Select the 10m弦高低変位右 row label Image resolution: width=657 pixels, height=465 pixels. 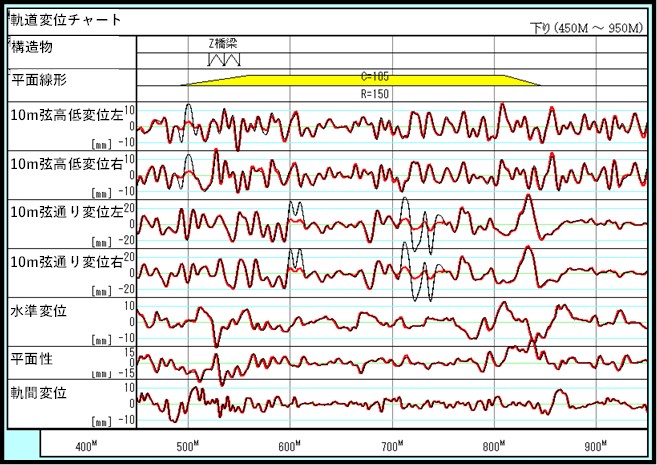coord(66,164)
